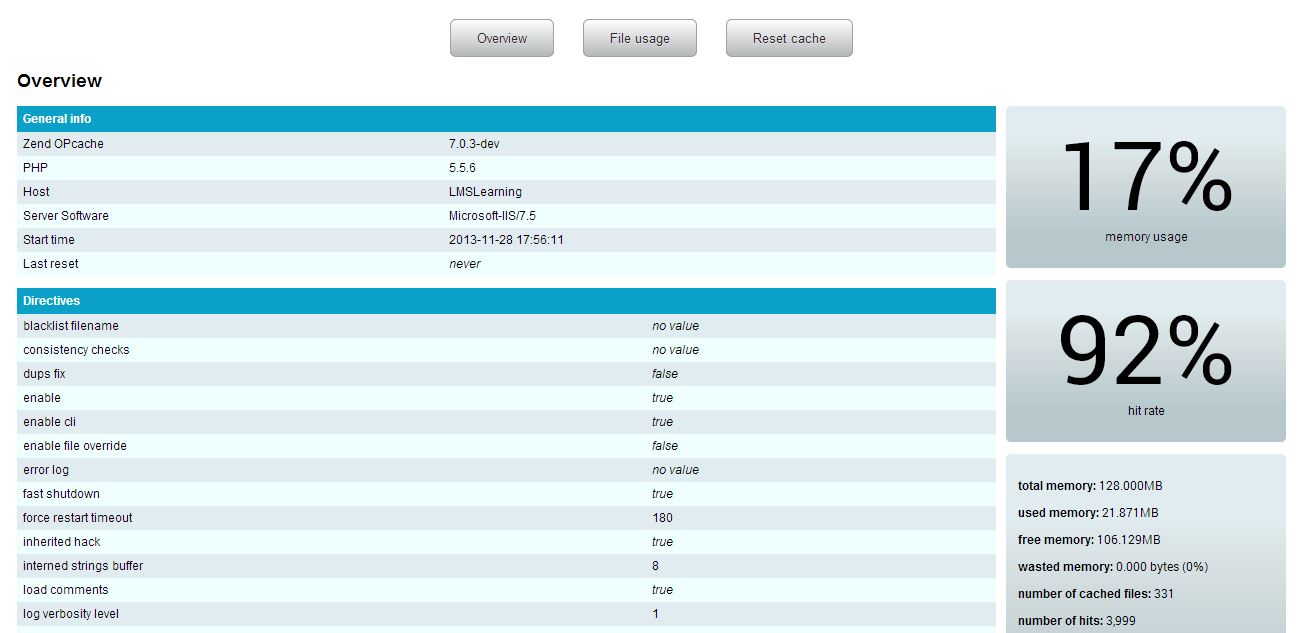Image resolution: width=1303 pixels, height=633 pixels.
Task: Click the hit rate caption
Action: [1146, 411]
